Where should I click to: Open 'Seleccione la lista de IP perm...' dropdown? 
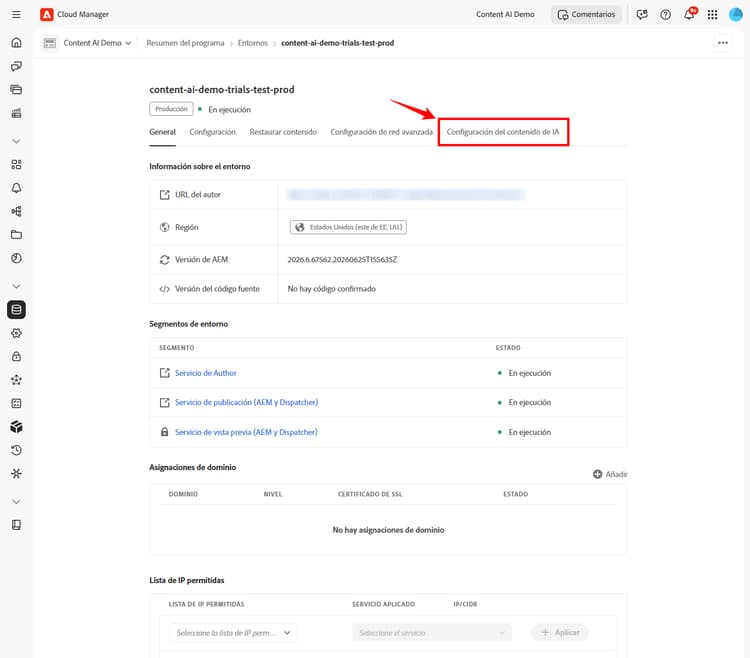click(233, 633)
